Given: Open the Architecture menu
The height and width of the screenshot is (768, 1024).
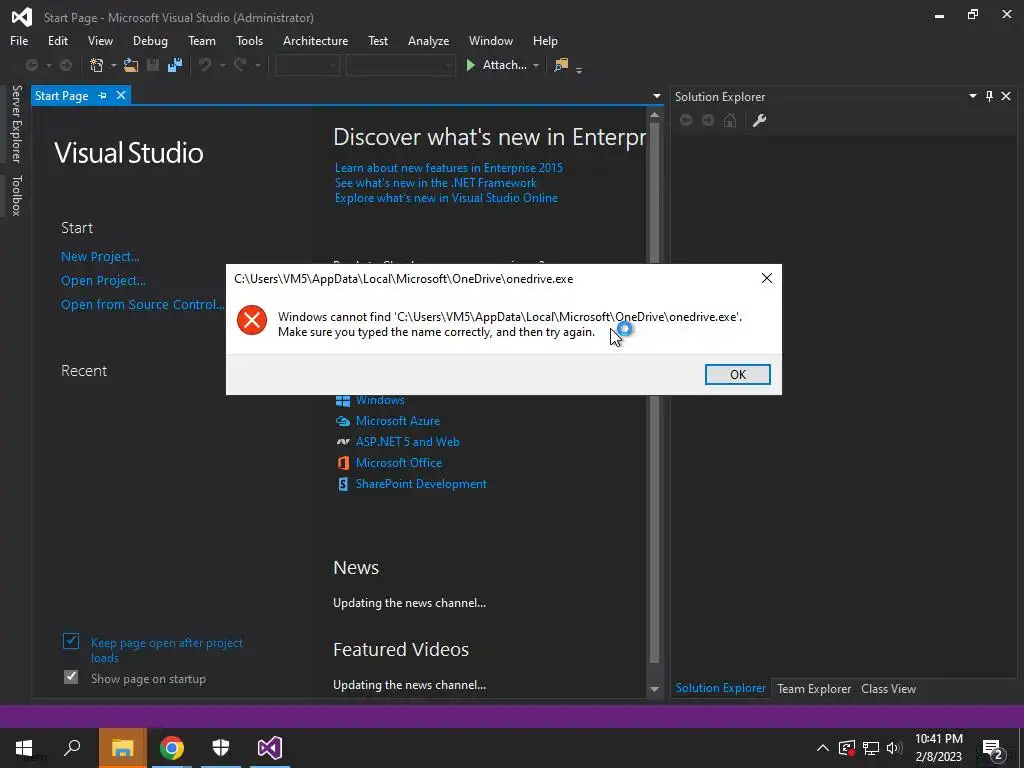Looking at the screenshot, I should (x=315, y=40).
